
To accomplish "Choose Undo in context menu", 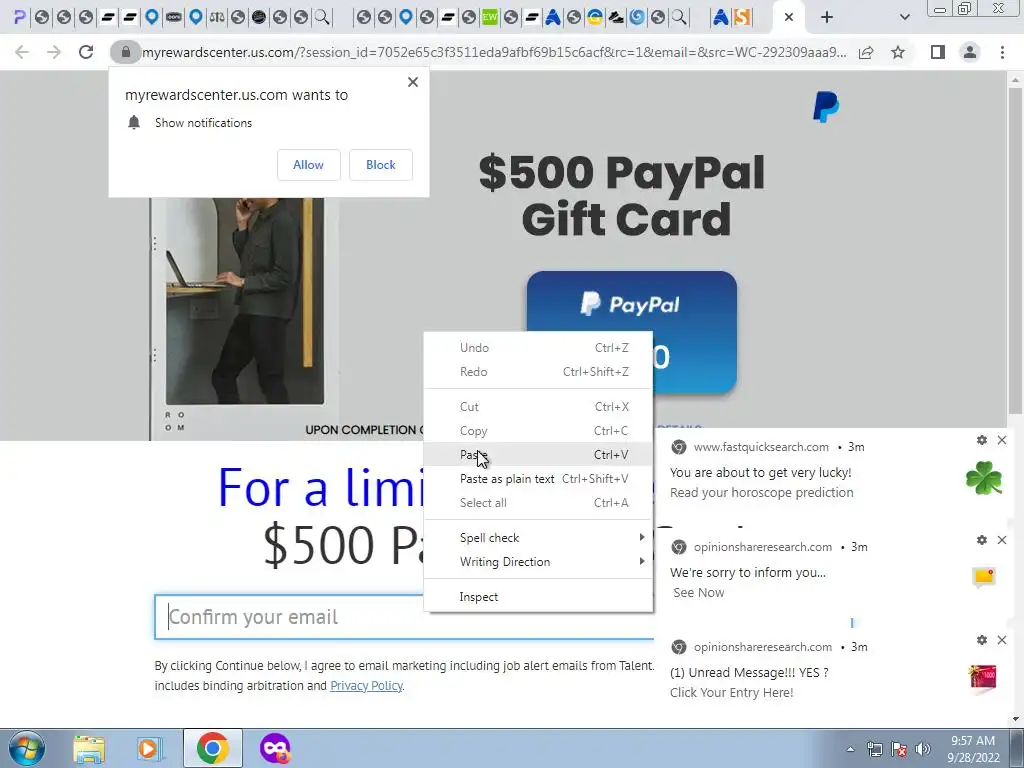I will (x=538, y=347).
